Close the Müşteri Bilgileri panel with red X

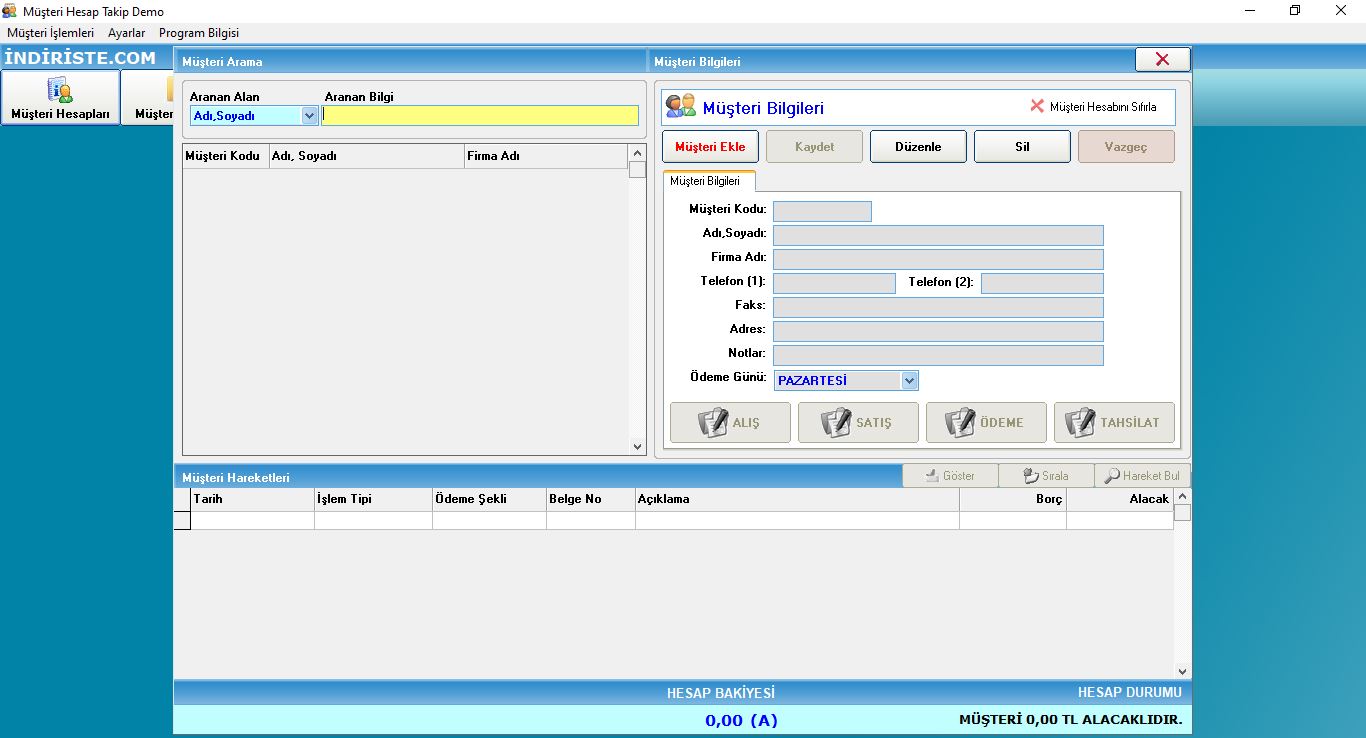pos(1162,59)
